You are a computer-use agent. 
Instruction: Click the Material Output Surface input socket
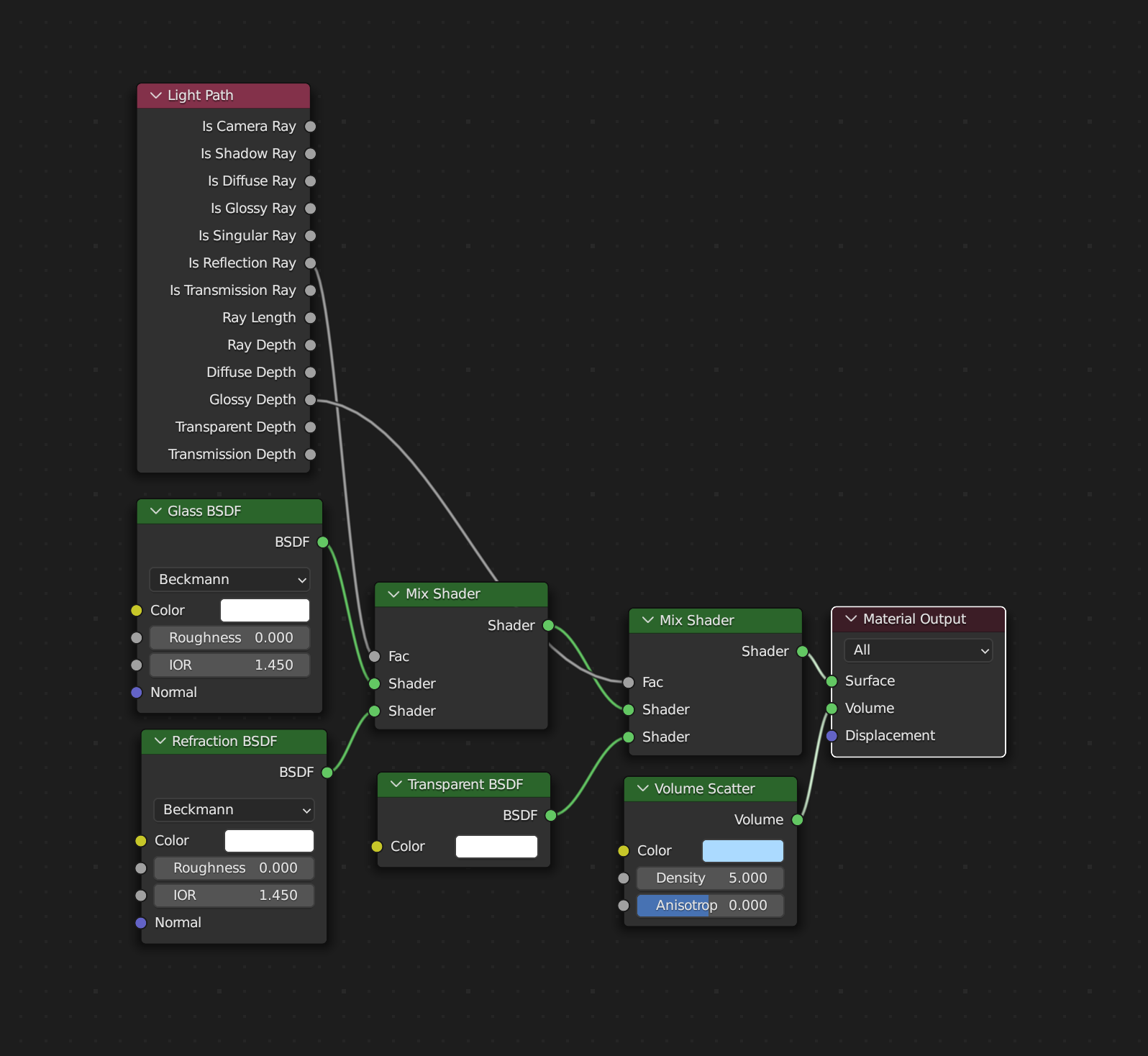click(x=832, y=681)
